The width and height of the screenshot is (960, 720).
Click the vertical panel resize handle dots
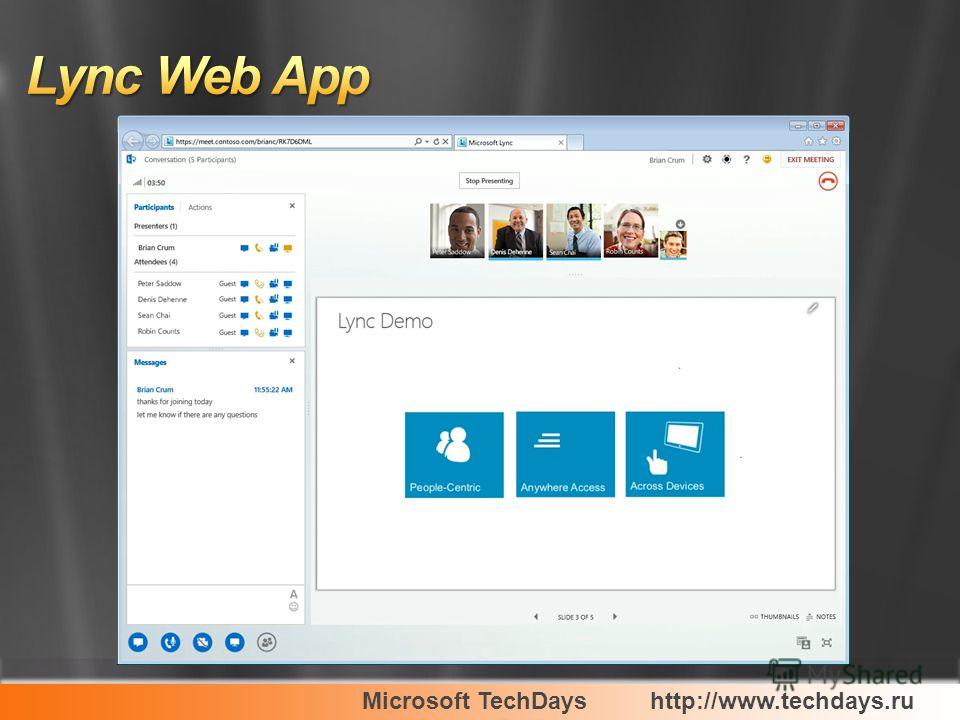pos(308,409)
